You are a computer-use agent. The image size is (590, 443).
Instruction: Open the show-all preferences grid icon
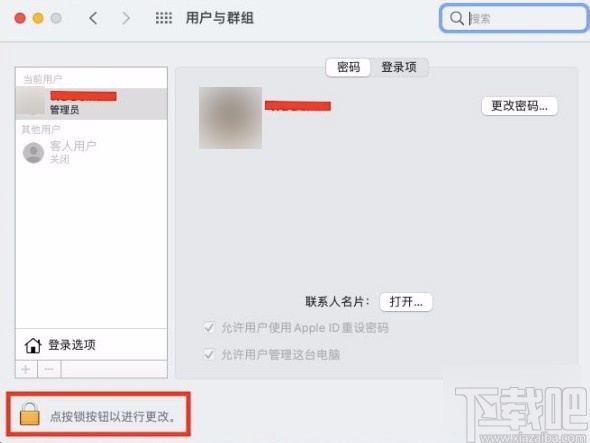(x=164, y=18)
